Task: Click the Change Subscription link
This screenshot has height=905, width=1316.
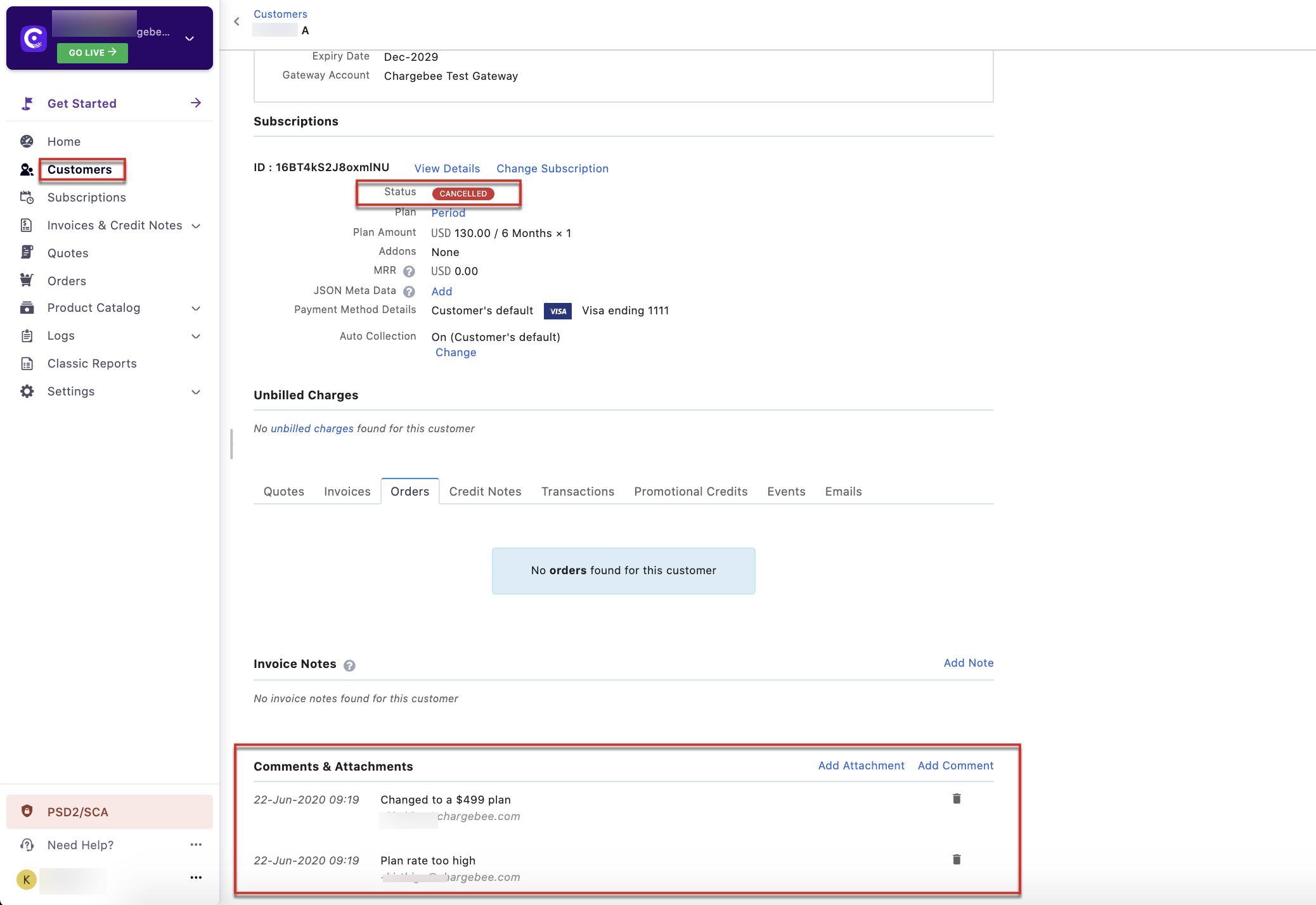Action: pos(552,169)
